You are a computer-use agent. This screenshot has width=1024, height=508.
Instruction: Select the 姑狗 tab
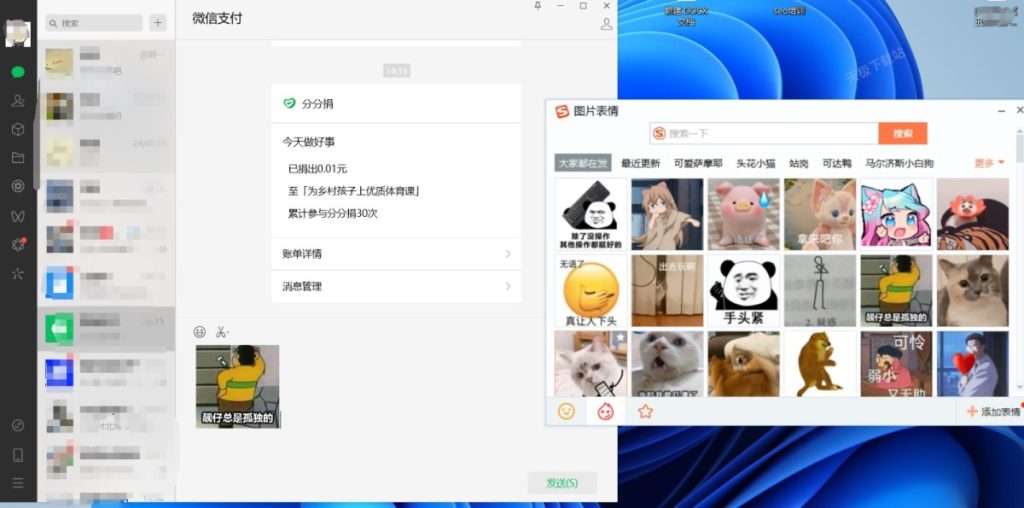(799, 163)
